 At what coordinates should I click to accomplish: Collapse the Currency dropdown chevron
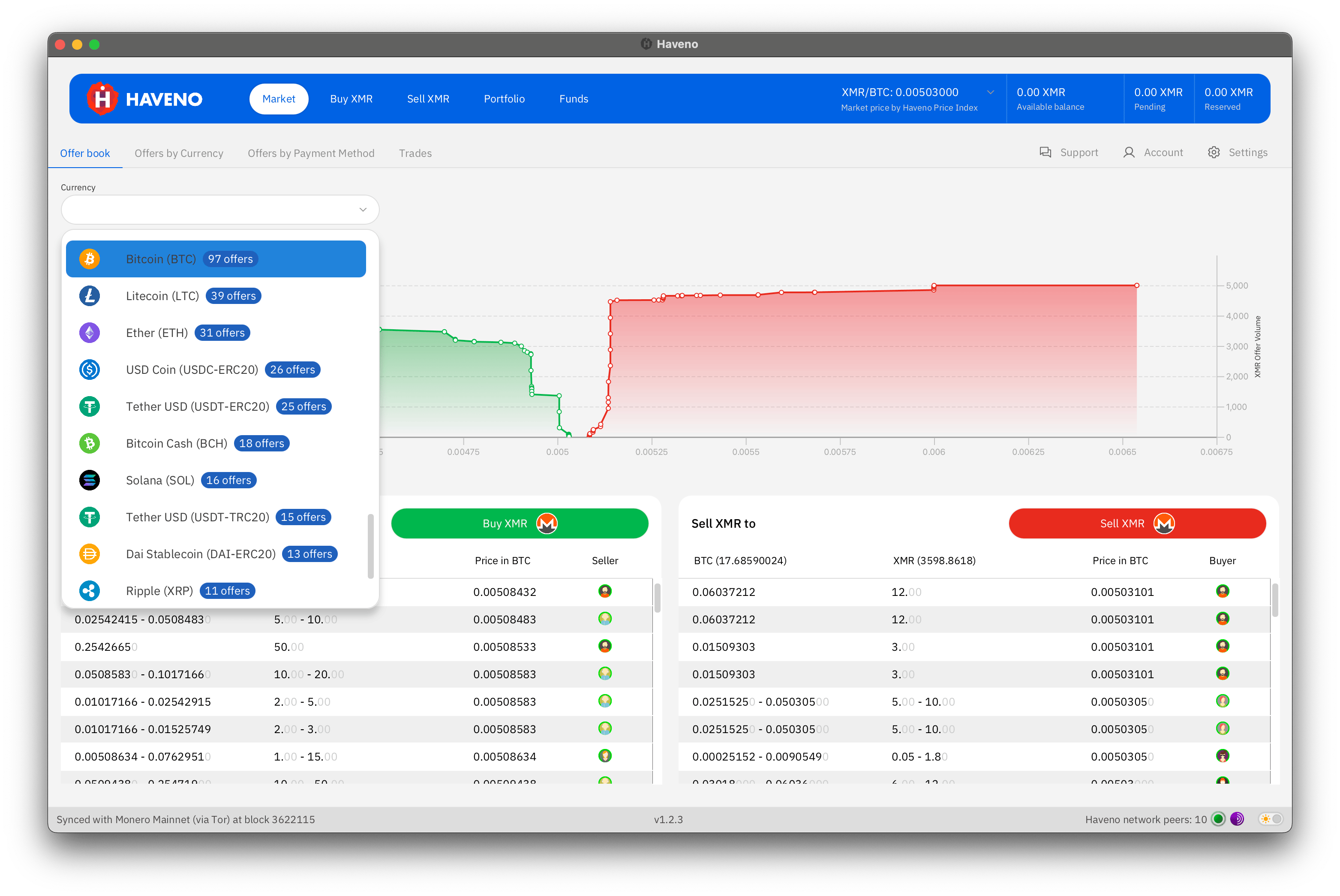363,210
